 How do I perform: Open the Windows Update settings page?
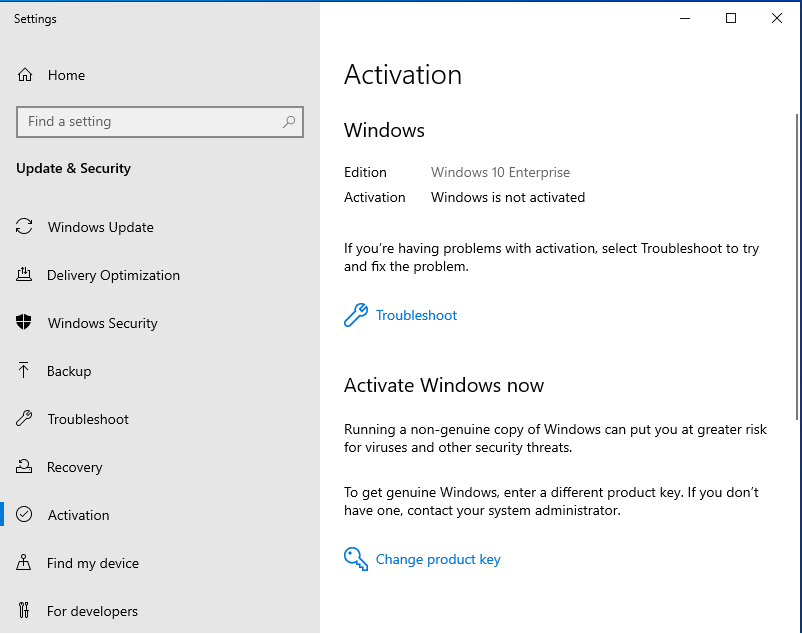point(100,227)
